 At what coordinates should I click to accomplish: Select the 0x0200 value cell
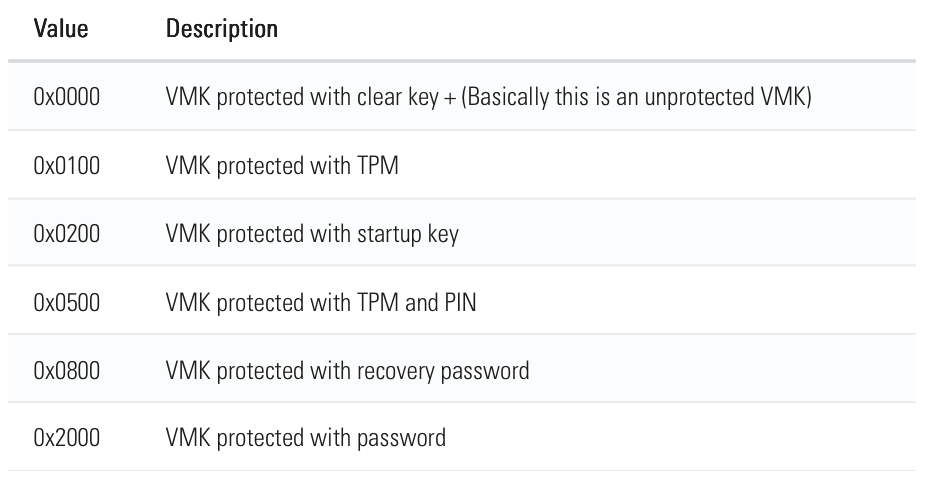(67, 234)
